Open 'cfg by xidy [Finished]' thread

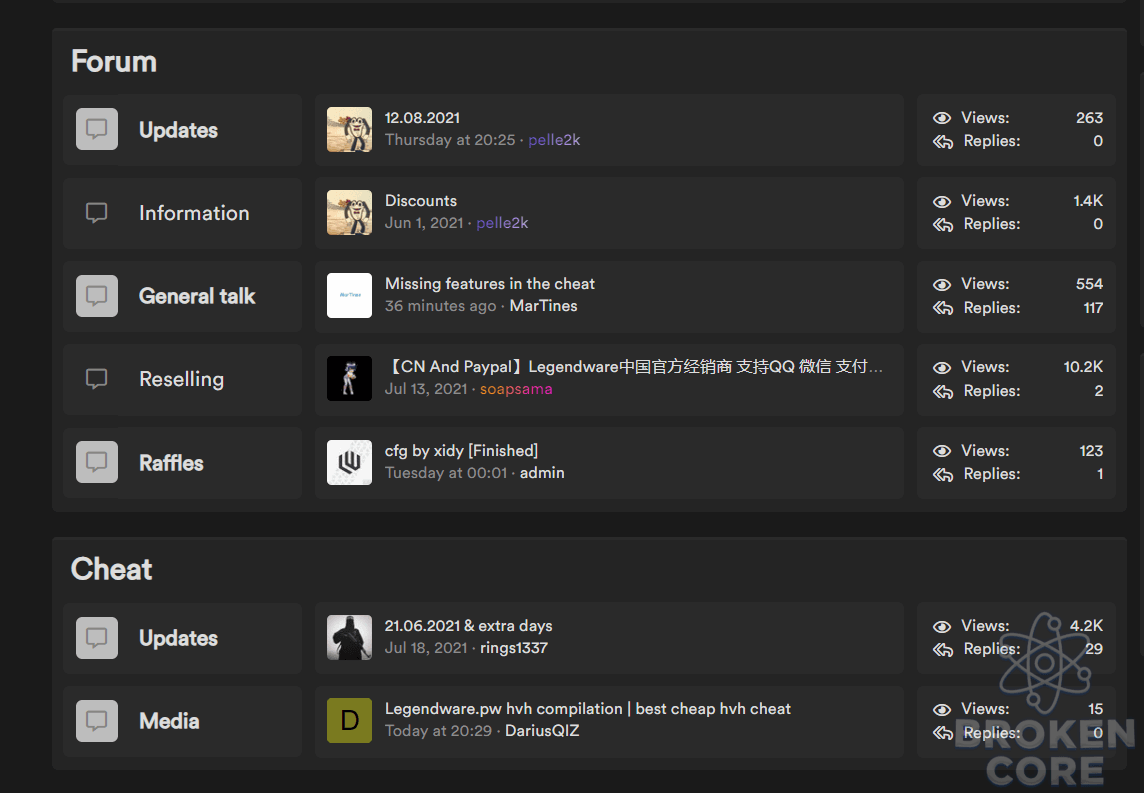click(x=461, y=451)
